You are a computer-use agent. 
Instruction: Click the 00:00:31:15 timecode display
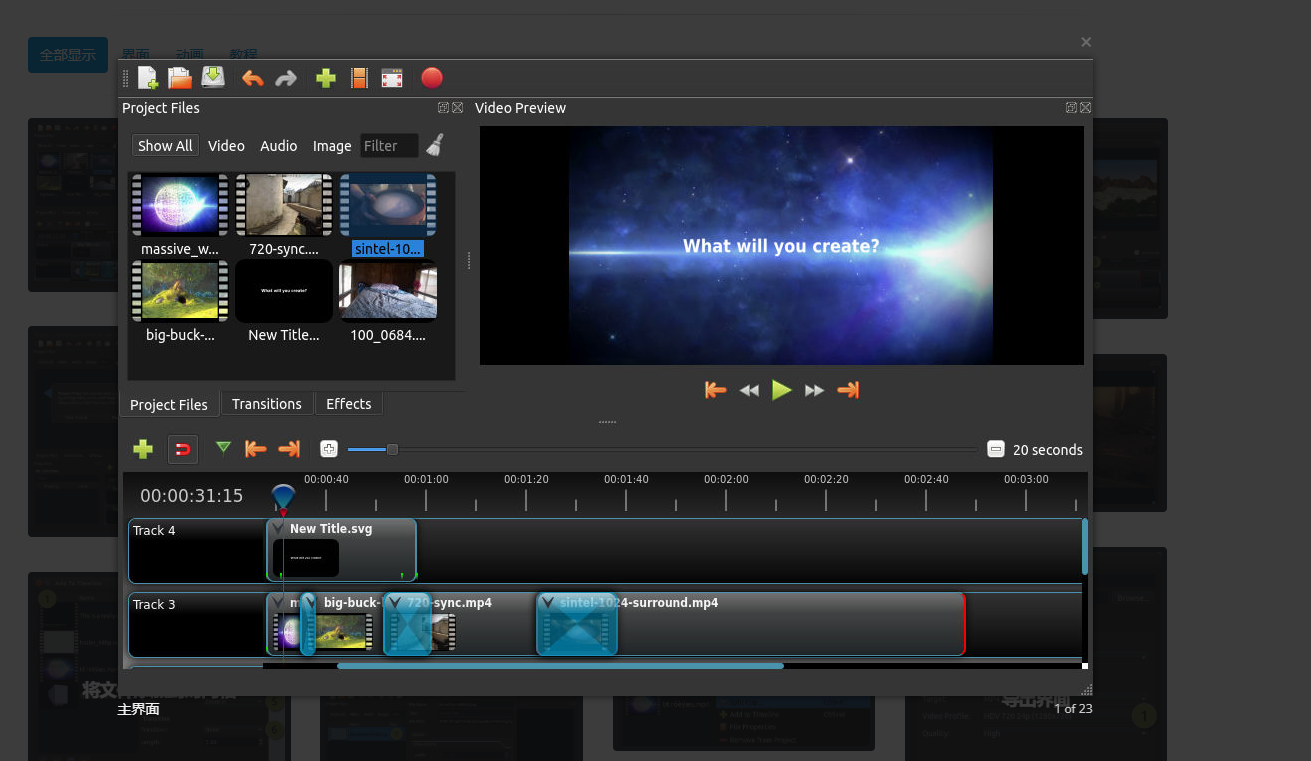pos(191,495)
